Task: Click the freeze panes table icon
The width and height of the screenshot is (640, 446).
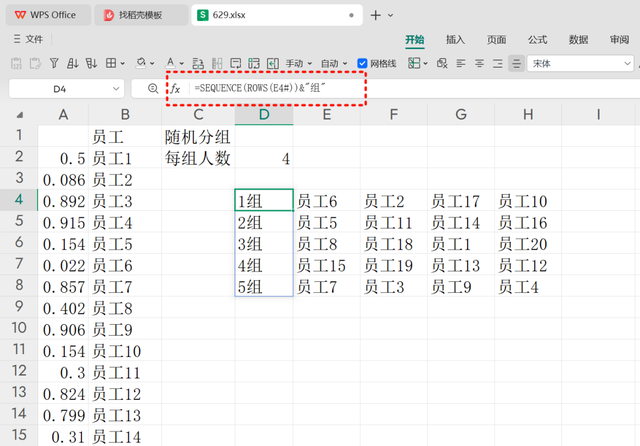Action: point(414,63)
